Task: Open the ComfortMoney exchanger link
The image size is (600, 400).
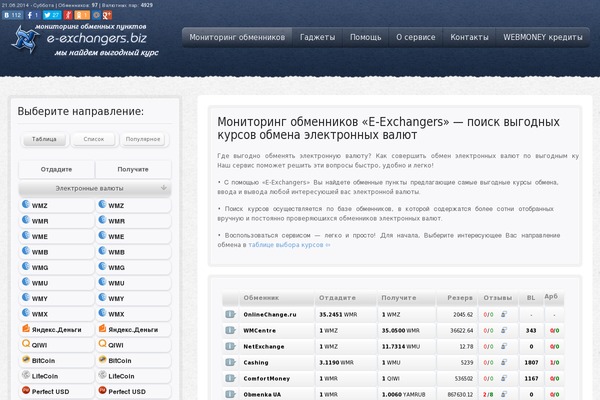Action: (266, 379)
